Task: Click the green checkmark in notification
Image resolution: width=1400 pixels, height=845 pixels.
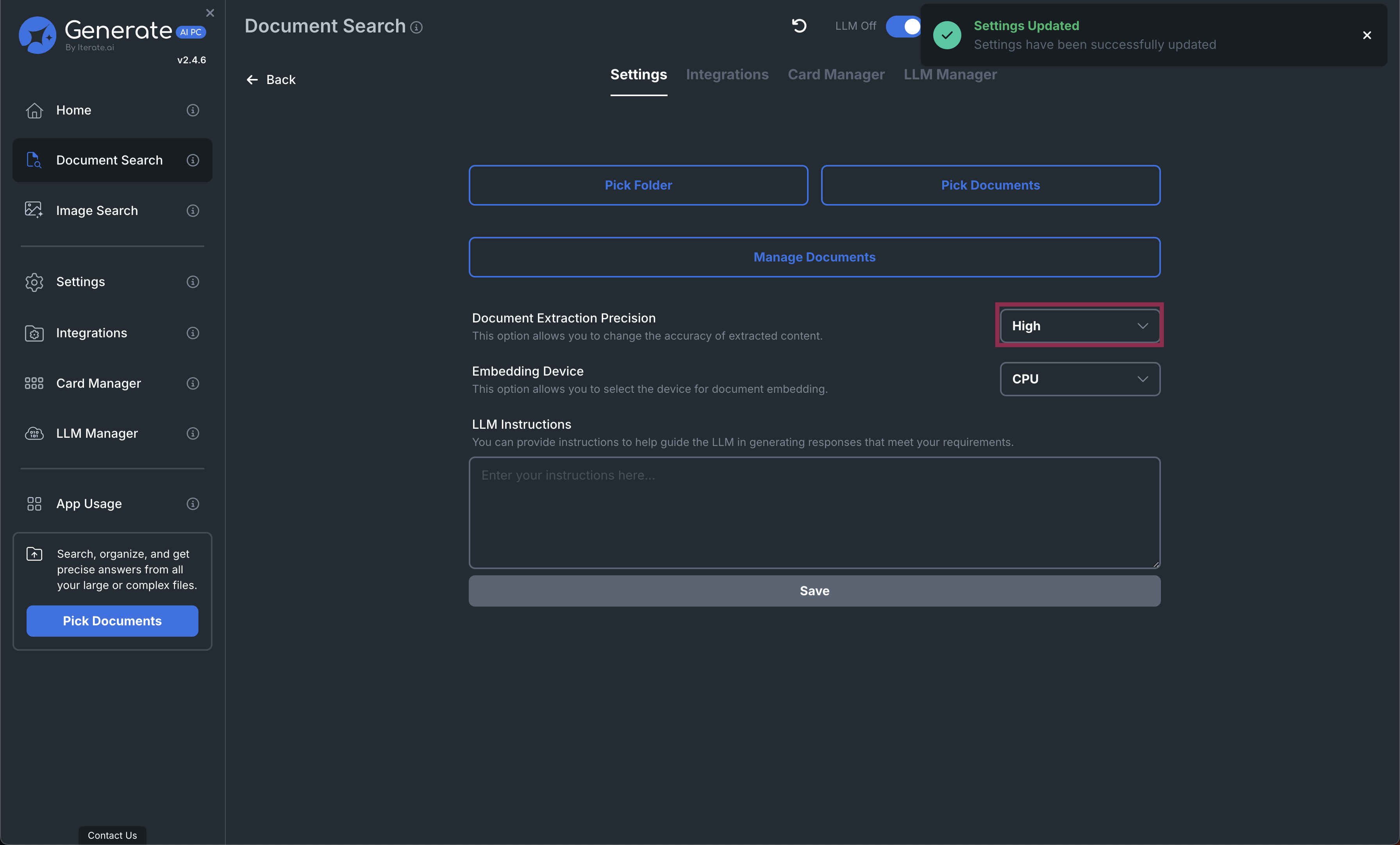Action: [947, 35]
